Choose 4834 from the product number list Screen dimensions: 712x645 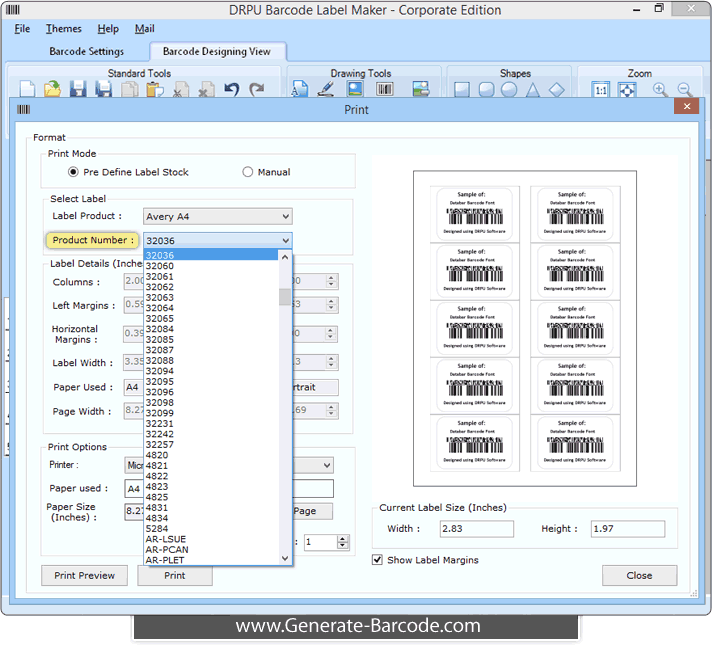[211, 518]
